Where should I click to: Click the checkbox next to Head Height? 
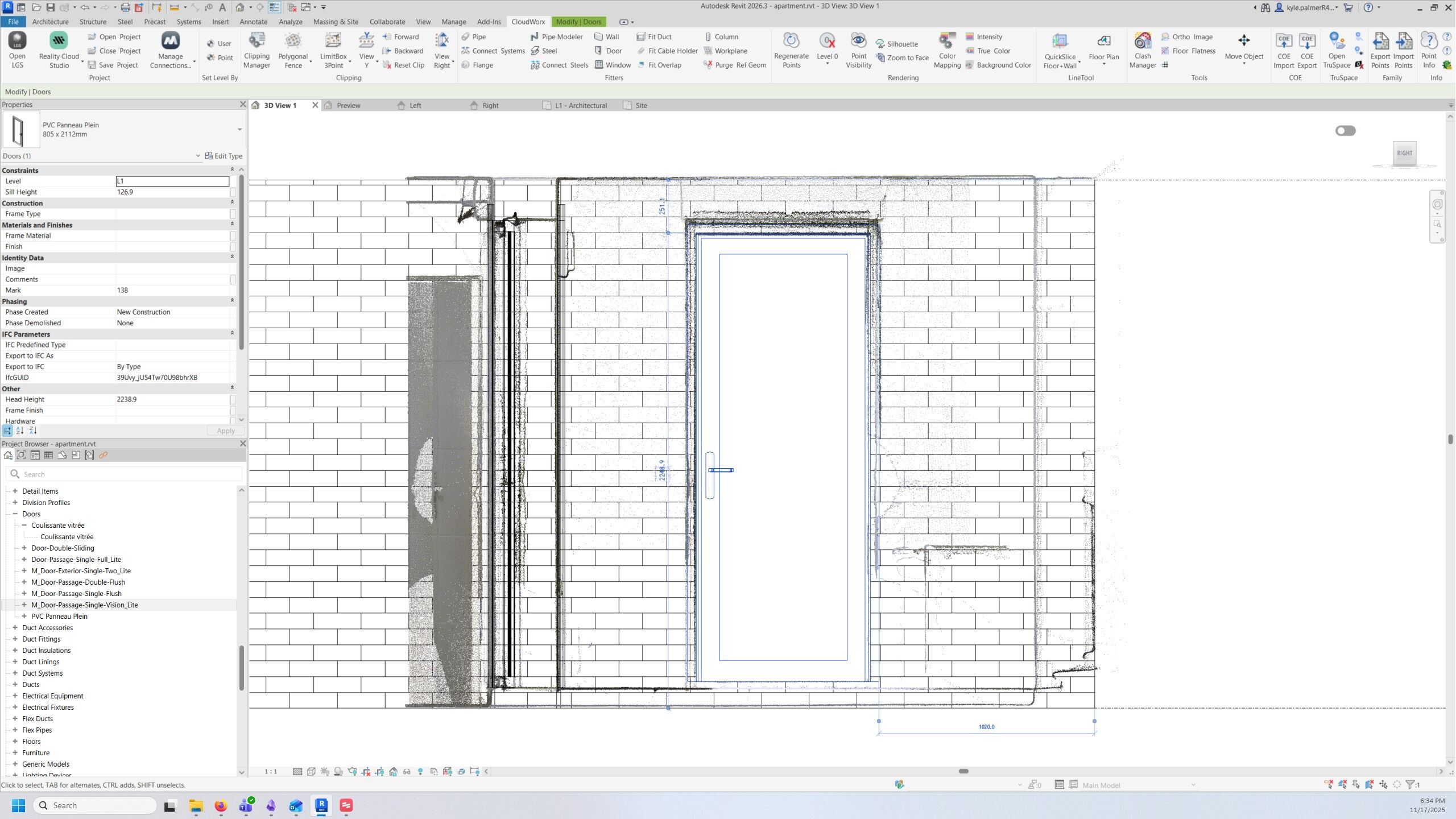click(233, 400)
